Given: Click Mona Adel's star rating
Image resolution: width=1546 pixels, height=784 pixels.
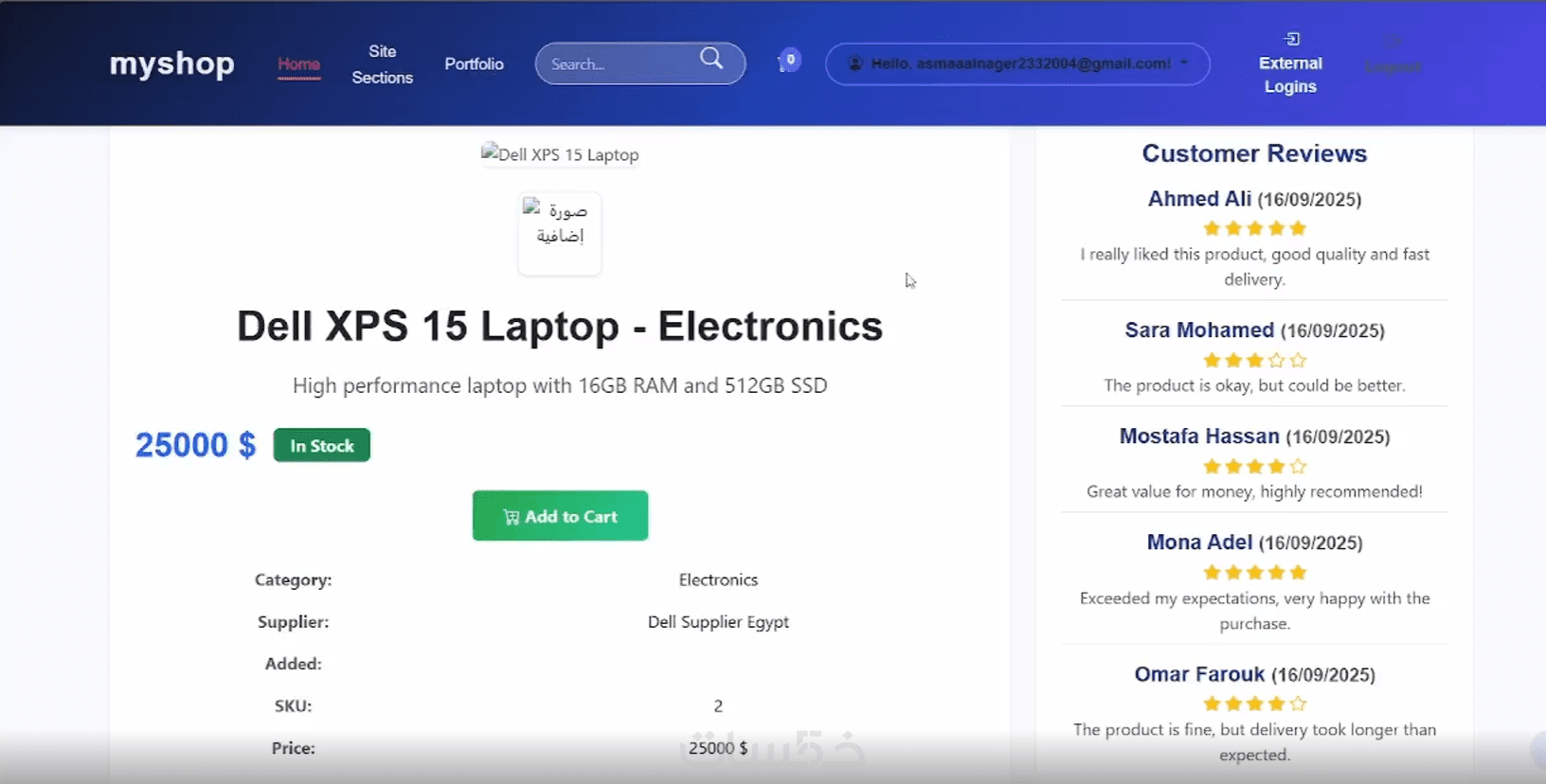Looking at the screenshot, I should [1254, 572].
